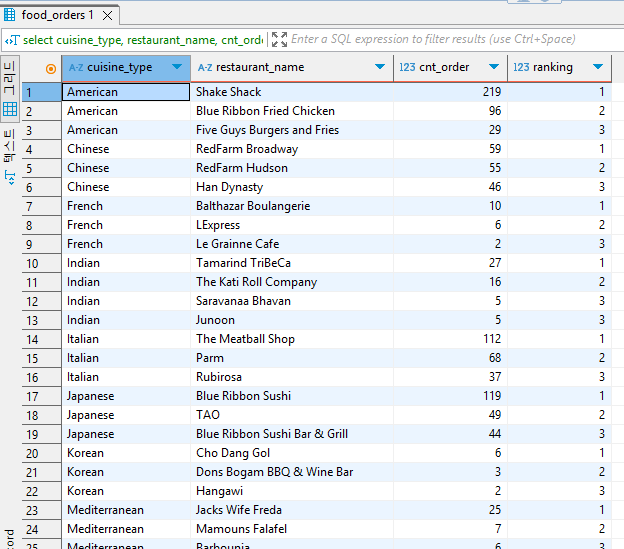Screen dimensions: 624x549
Task: Open restaurant_name column filter dropdown
Action: pos(380,66)
